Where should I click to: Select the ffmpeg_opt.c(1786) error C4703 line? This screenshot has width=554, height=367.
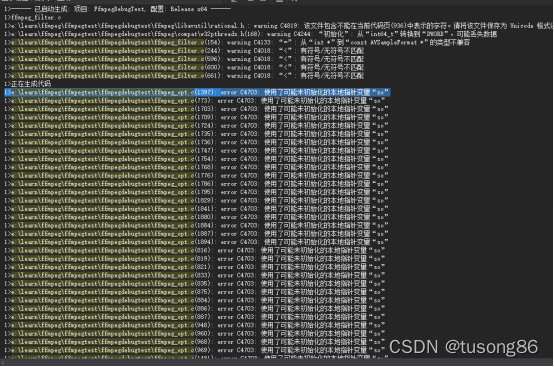pos(196,184)
